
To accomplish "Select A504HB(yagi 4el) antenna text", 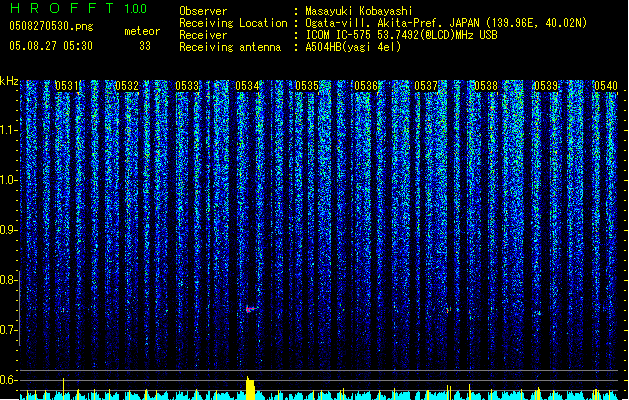I will click(x=353, y=47).
